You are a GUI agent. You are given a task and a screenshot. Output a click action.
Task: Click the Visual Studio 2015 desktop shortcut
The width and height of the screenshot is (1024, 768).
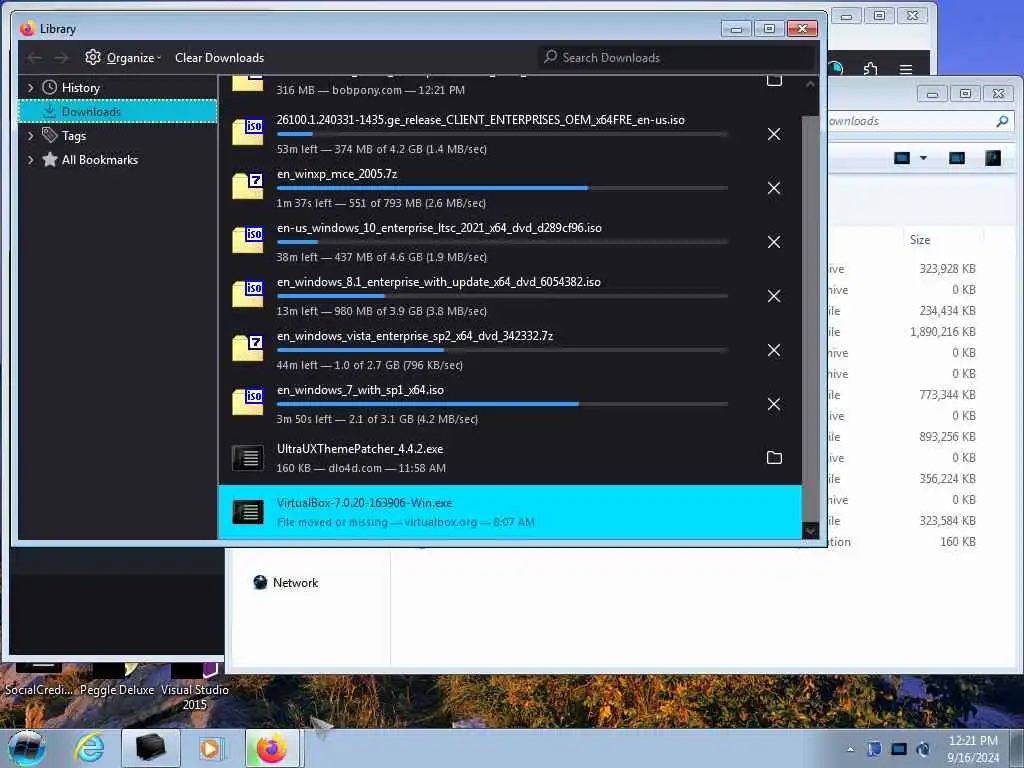point(195,688)
